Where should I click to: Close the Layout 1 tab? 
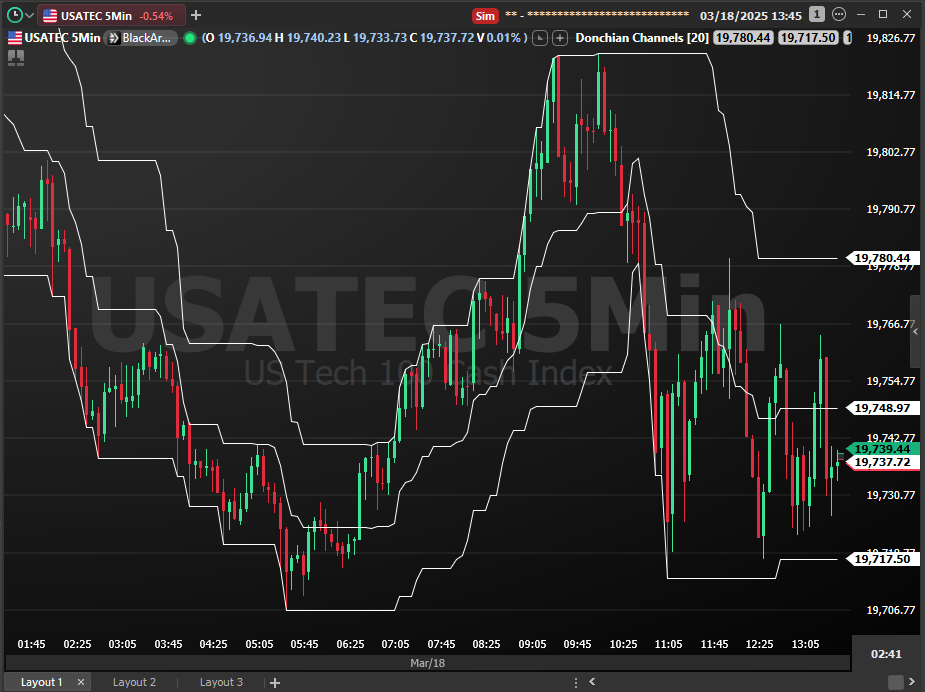79,682
